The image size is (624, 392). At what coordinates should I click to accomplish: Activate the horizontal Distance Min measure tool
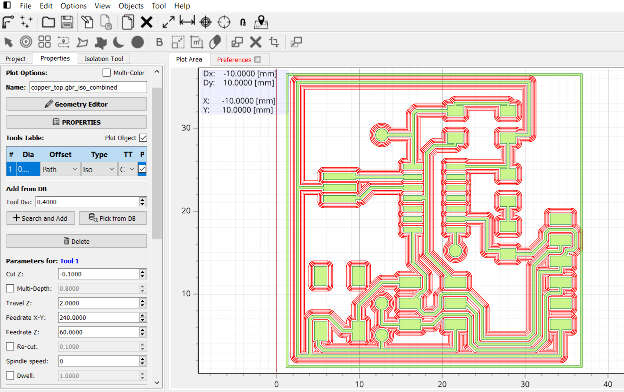[187, 21]
